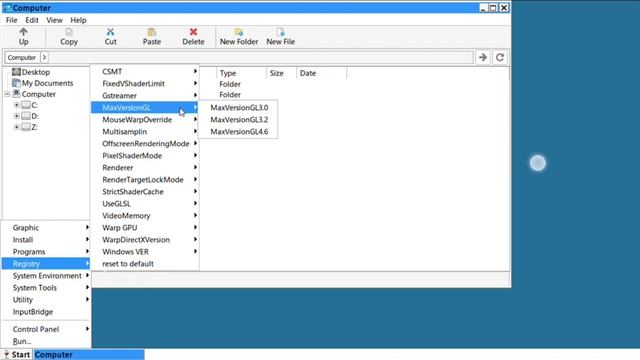The height and width of the screenshot is (360, 640).
Task: Collapse the Computer tree node
Action: (x=7, y=94)
